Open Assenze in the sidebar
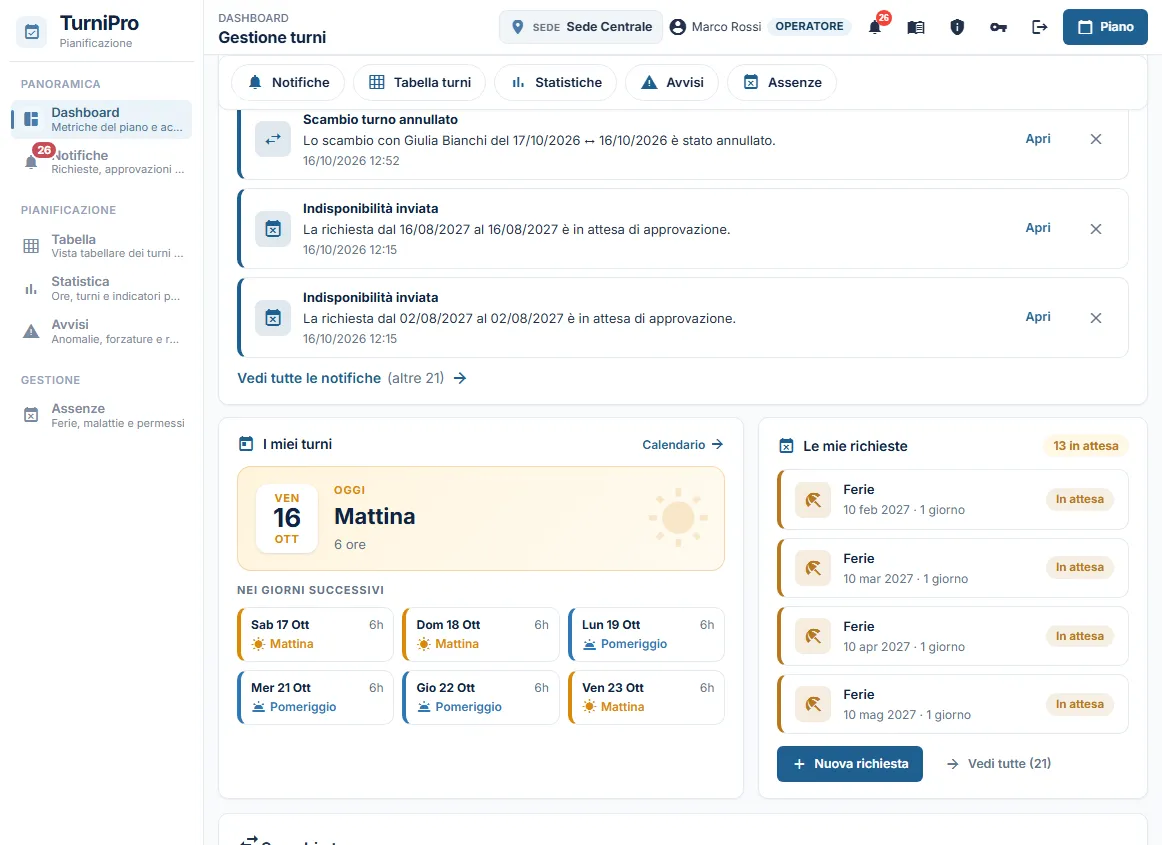This screenshot has height=845, width=1162. [x=102, y=415]
